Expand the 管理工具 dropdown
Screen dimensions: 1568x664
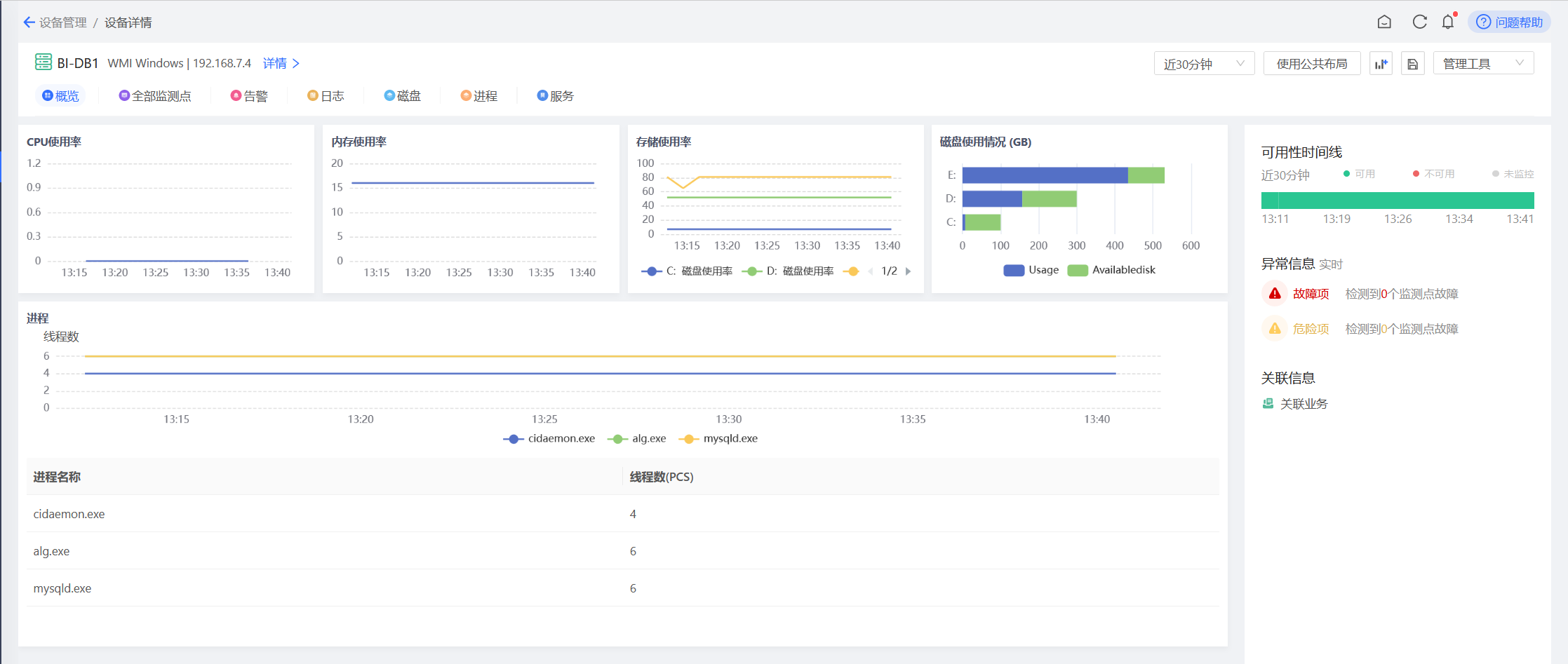(1483, 64)
